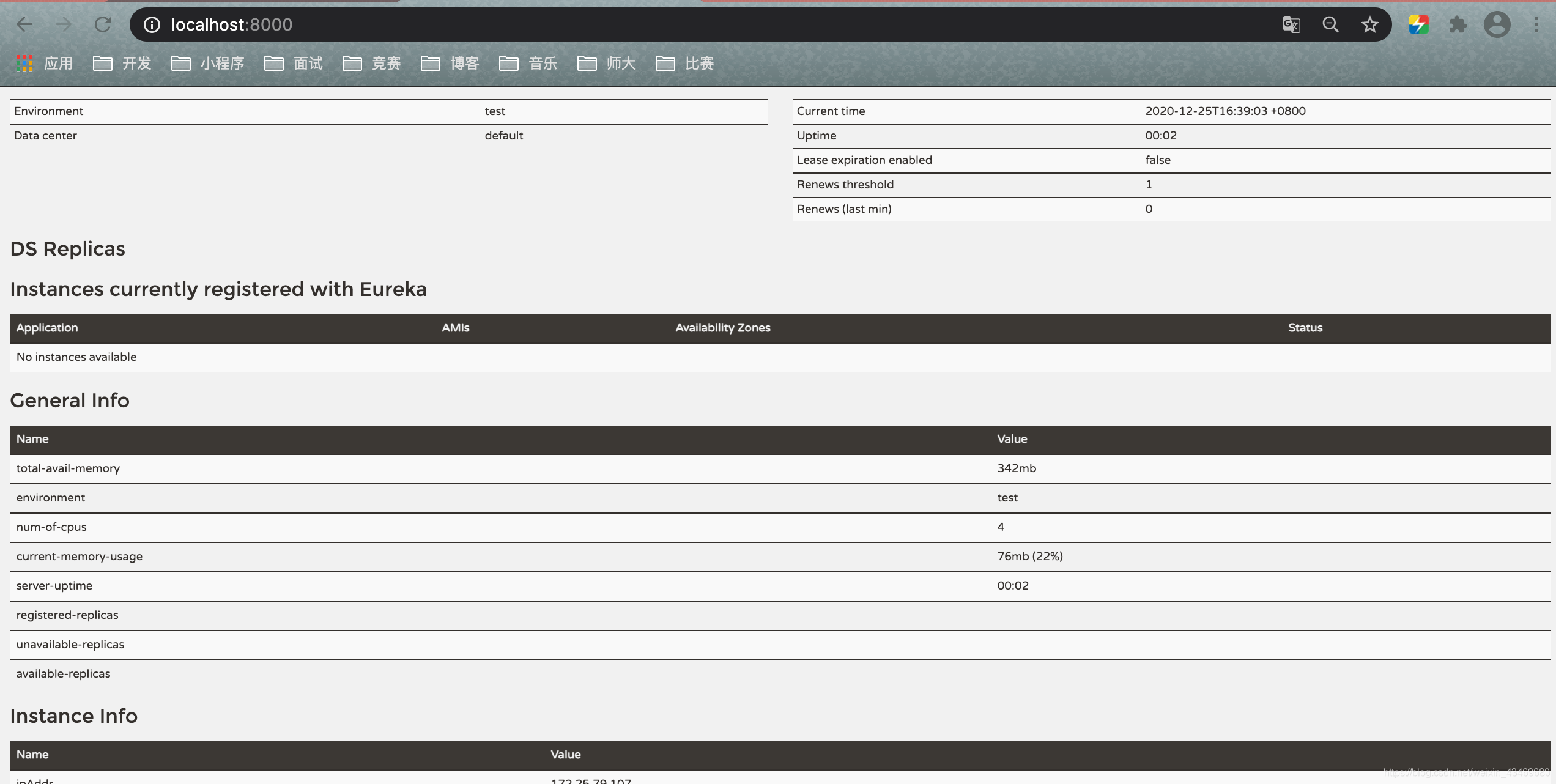
Task: Open the profile avatar icon
Action: coord(1497,24)
